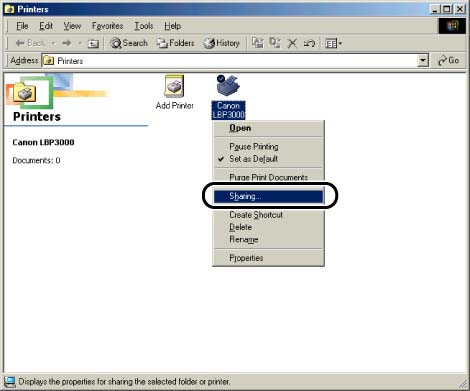
Task: Click the Search toolbar button
Action: pos(129,43)
